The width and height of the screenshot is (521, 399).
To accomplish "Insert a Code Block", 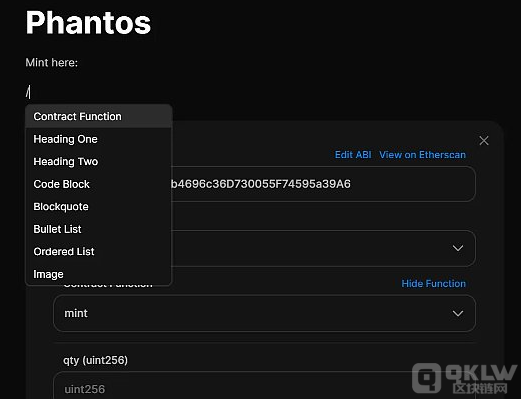I will click(99, 184).
